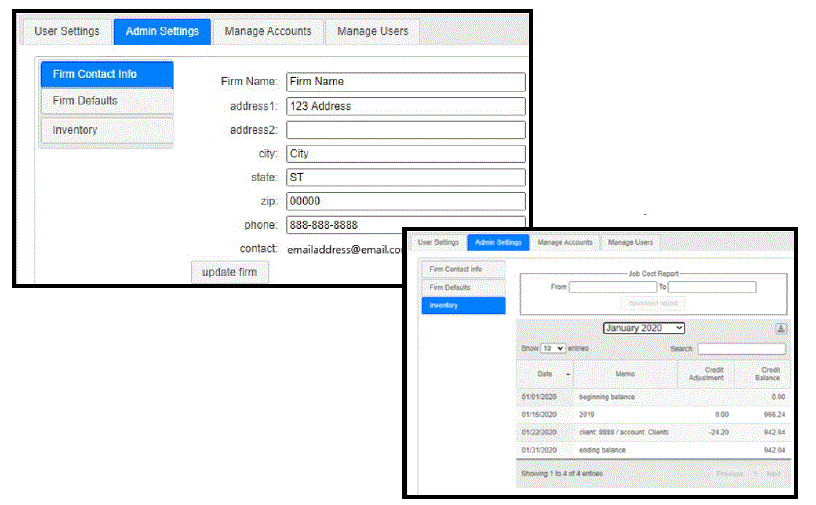The image size is (816, 505).
Task: Click the Job Cost Report To date field
Action: [712, 287]
